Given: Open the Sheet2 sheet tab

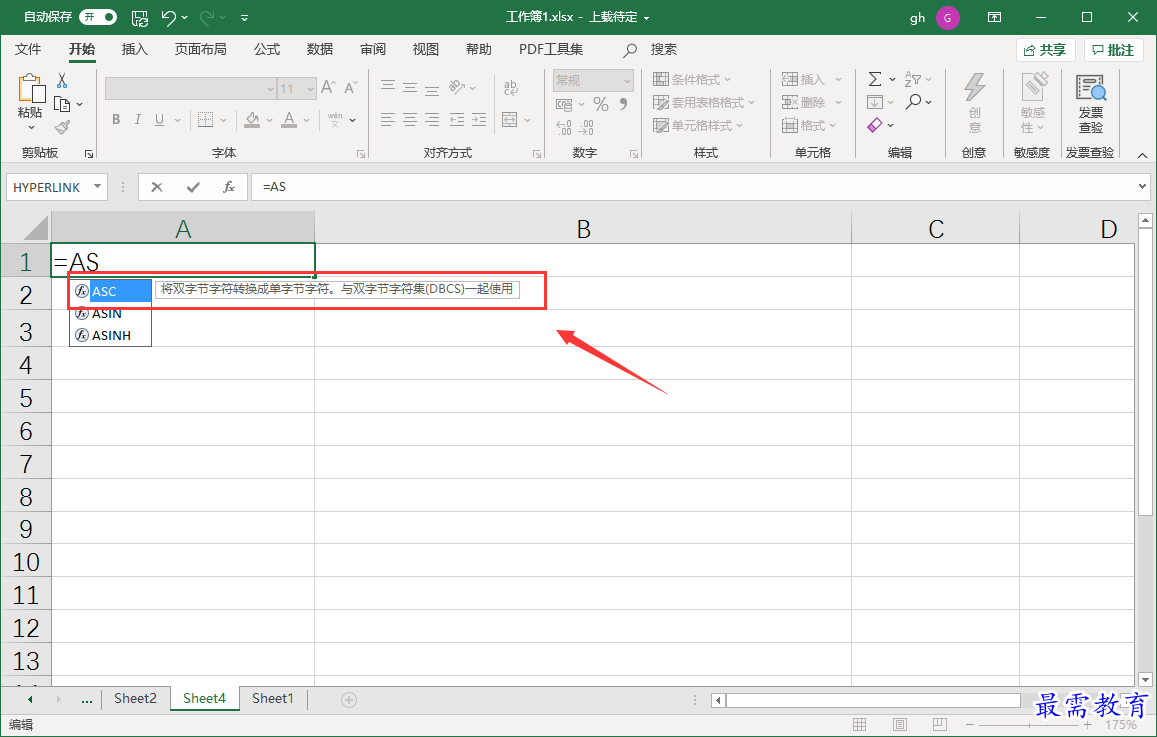Looking at the screenshot, I should coord(135,699).
